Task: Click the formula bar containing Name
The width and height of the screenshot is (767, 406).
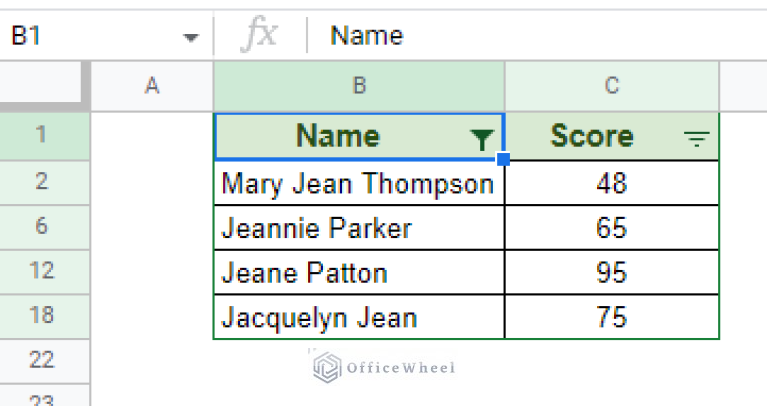Action: click(x=540, y=36)
